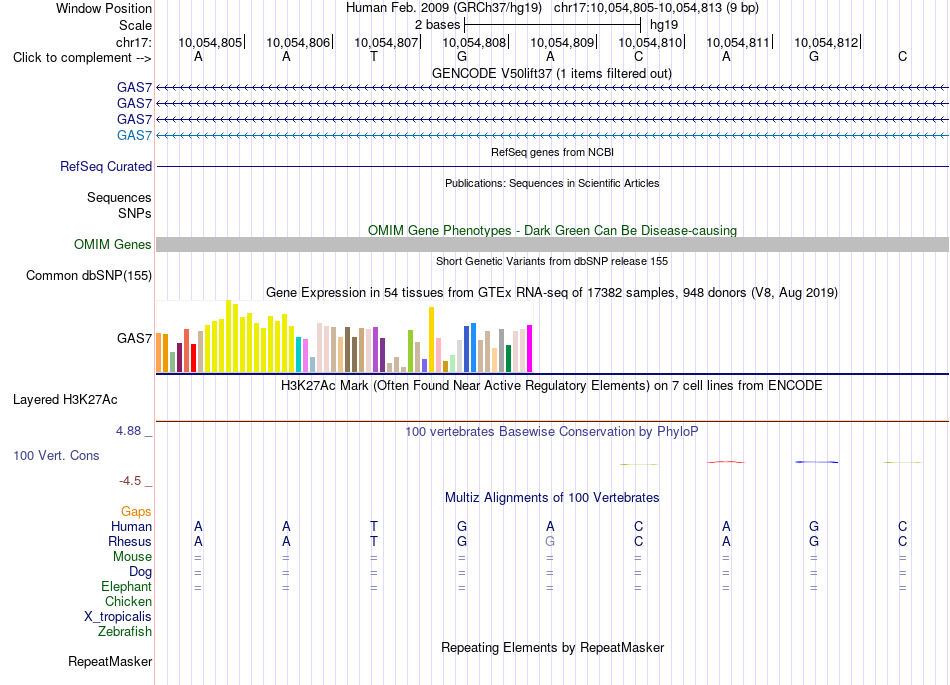Click the blue PhyloP conservation mark
This screenshot has width=950, height=685.
816,462
